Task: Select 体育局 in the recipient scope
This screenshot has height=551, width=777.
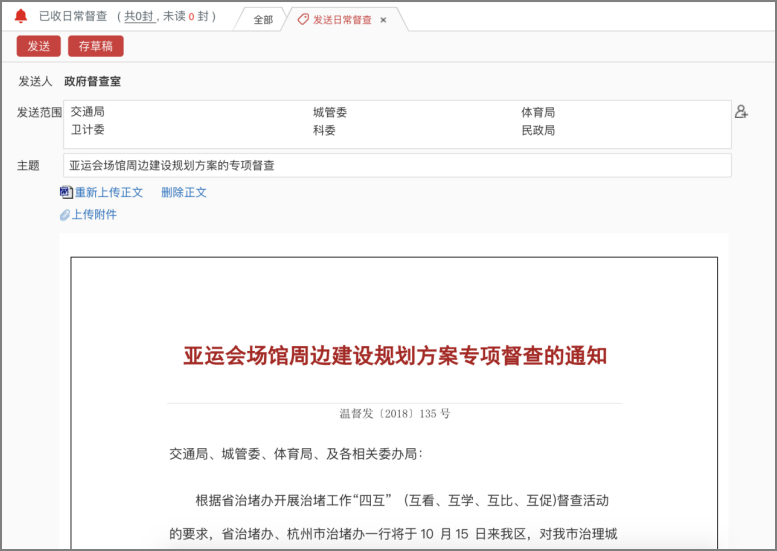Action: (537, 113)
